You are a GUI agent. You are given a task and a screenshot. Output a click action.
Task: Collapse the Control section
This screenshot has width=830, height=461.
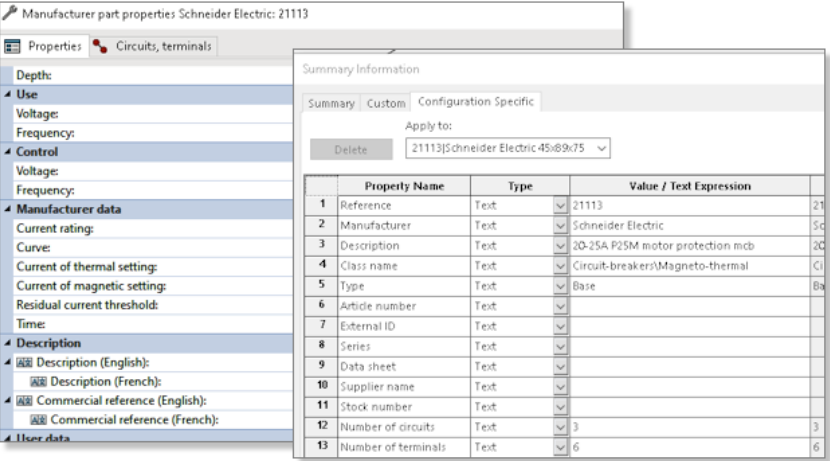[x=8, y=151]
